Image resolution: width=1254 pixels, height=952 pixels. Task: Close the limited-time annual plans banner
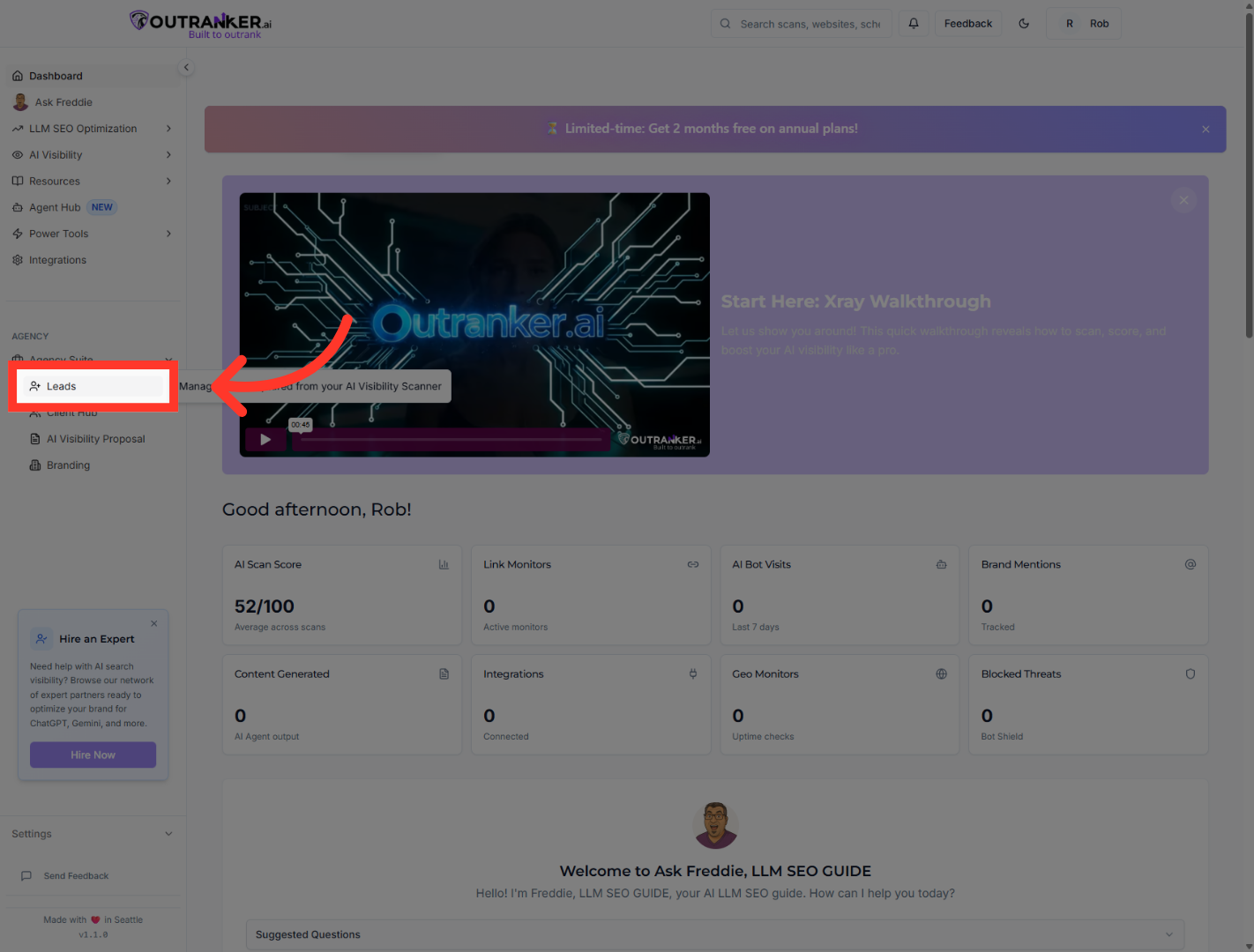point(1205,130)
